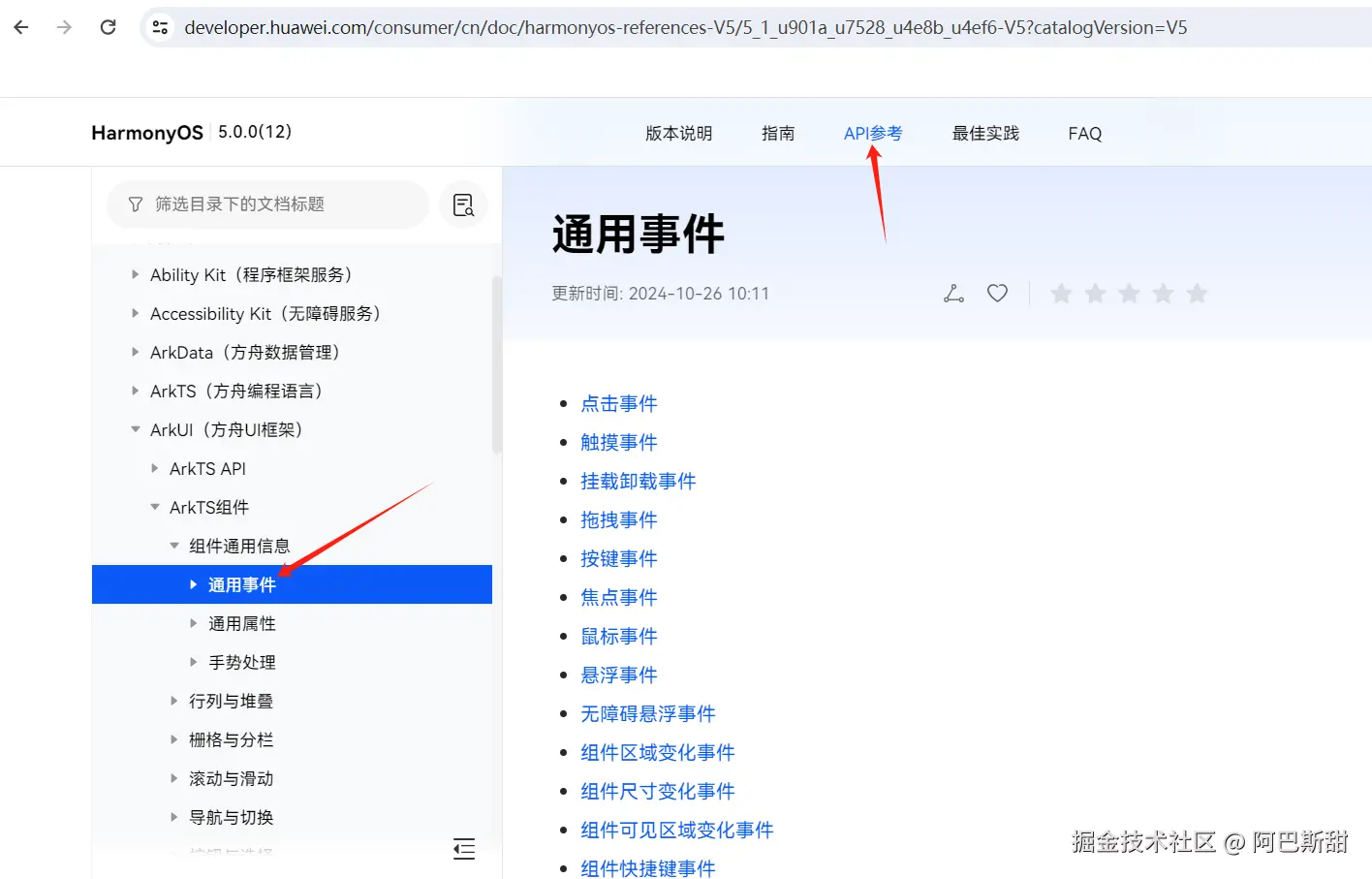
Task: Open the 点击事件 documentation link
Action: click(x=618, y=403)
